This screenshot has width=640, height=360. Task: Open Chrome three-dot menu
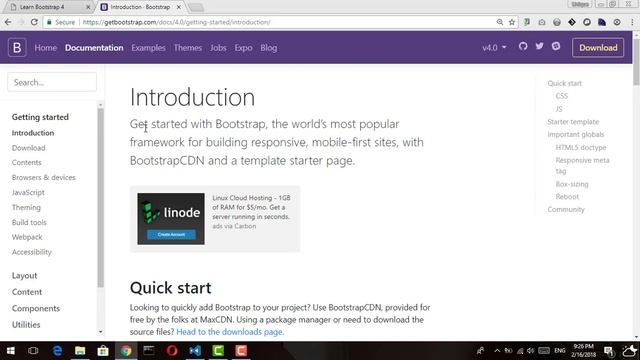[x=632, y=22]
